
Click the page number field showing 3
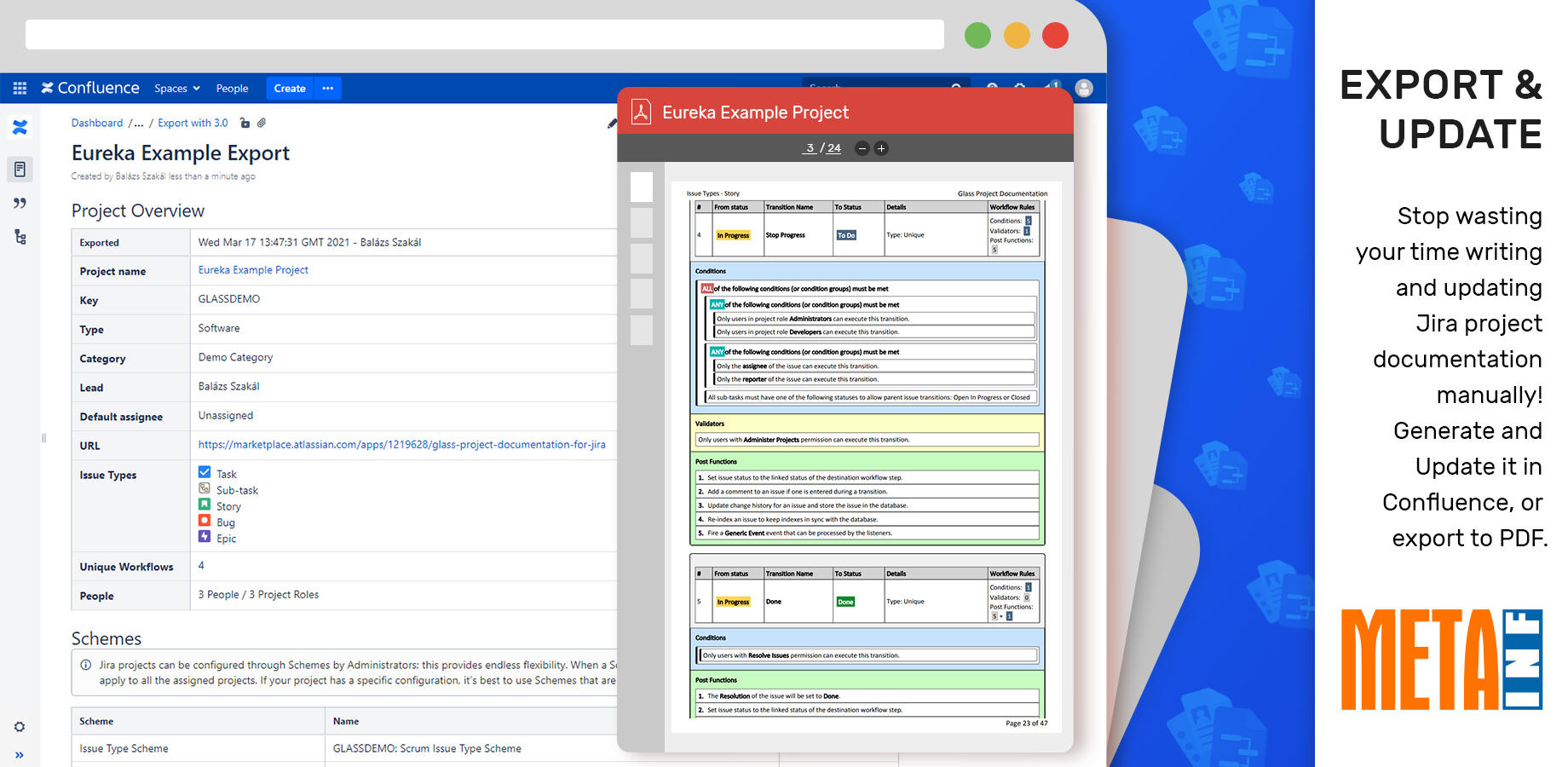point(810,147)
